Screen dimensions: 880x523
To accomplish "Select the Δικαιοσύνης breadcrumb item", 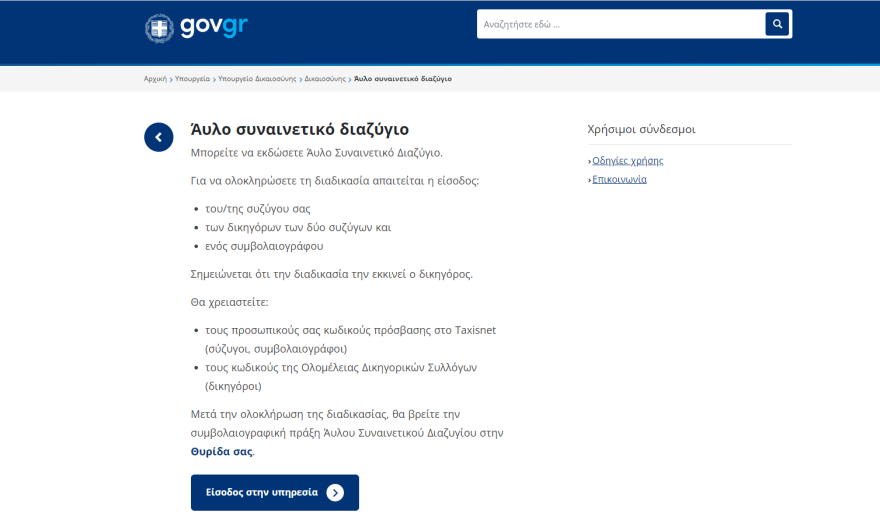I will 325,79.
